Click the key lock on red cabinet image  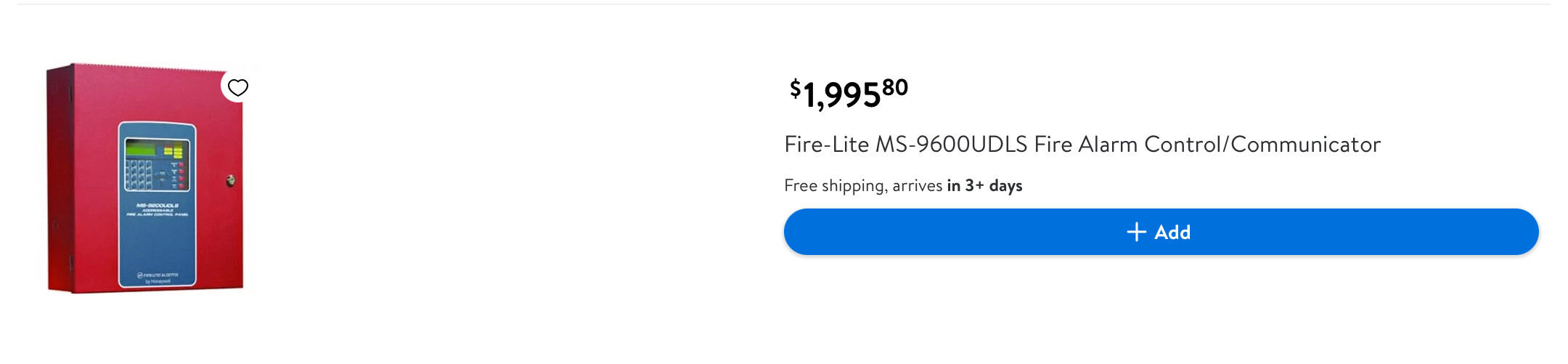(x=231, y=180)
